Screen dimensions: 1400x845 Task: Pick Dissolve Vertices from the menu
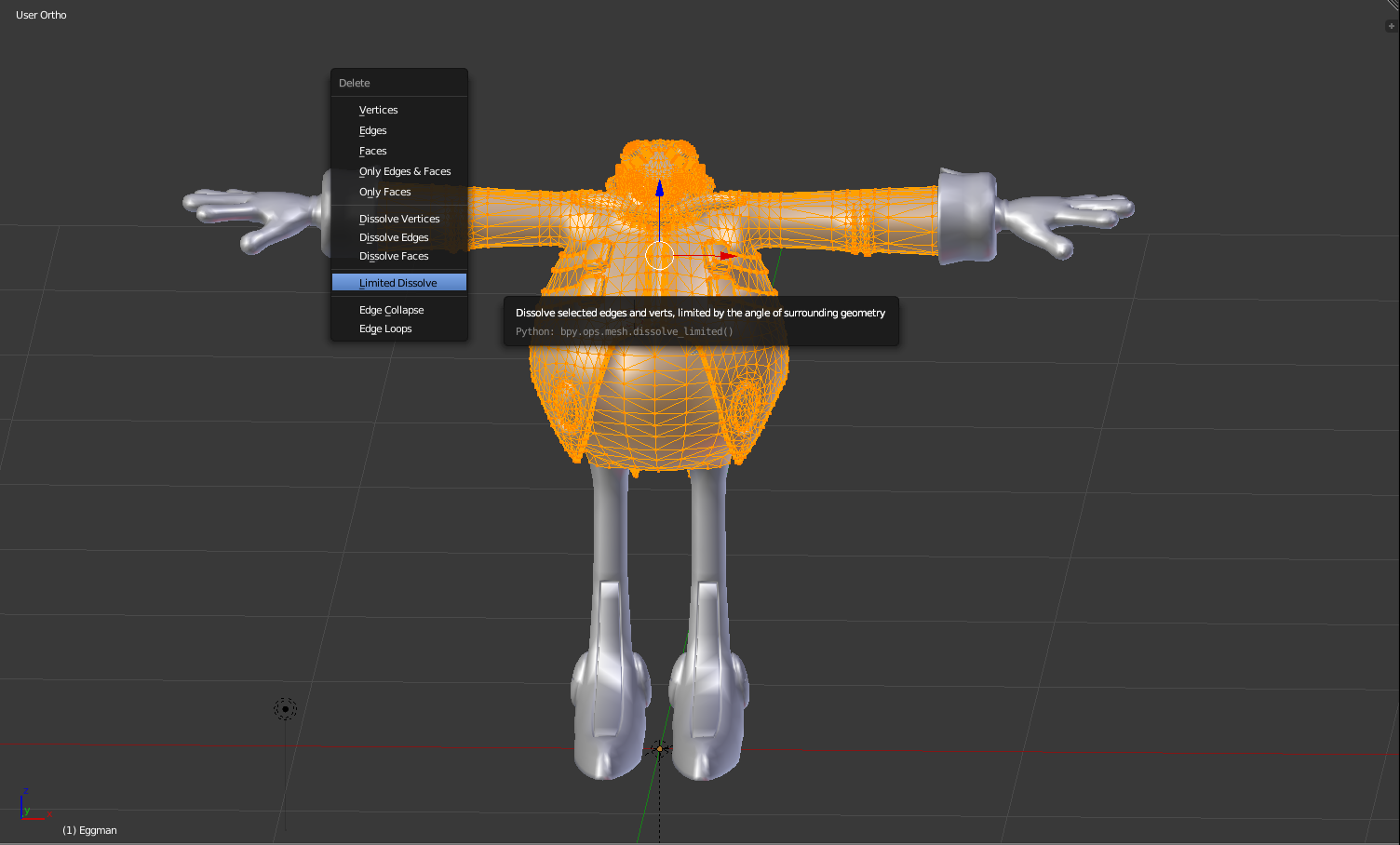[399, 219]
